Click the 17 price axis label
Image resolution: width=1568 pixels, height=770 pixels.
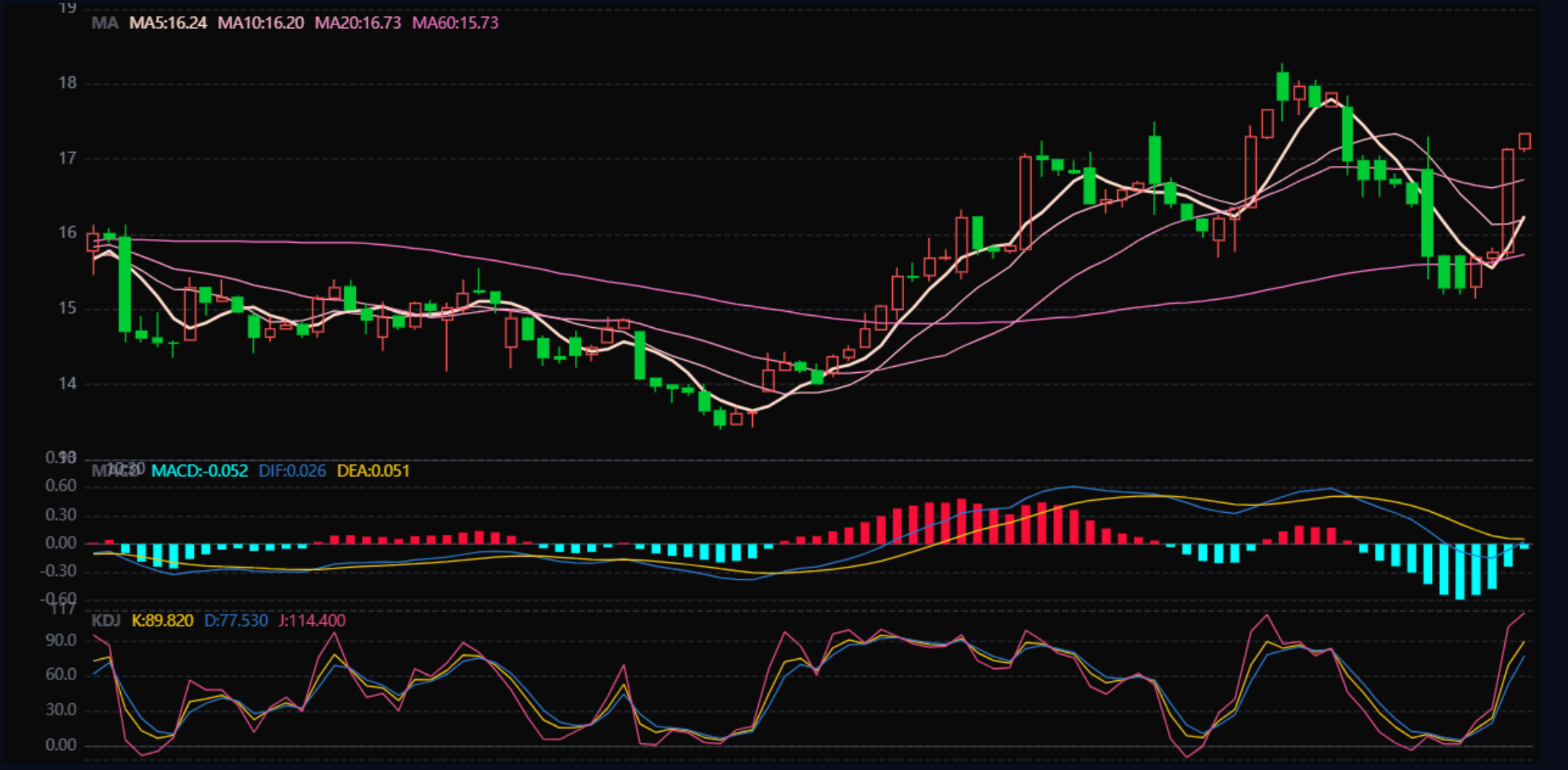pos(68,158)
